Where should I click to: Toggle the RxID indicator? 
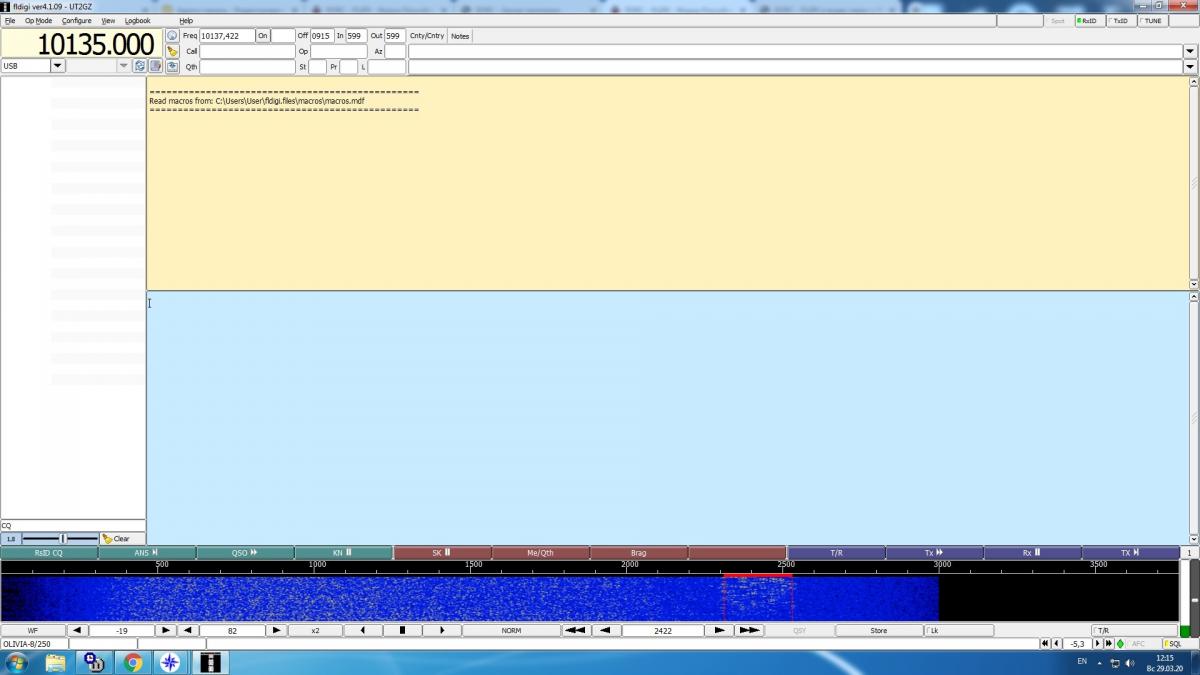point(1088,20)
